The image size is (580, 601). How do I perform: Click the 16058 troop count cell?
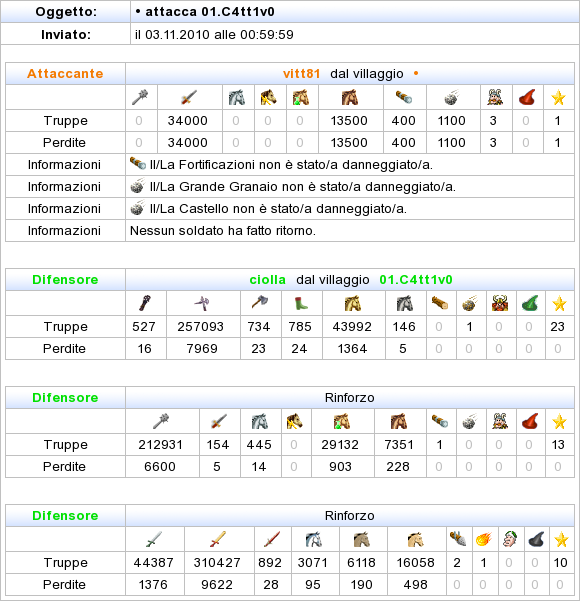416,563
